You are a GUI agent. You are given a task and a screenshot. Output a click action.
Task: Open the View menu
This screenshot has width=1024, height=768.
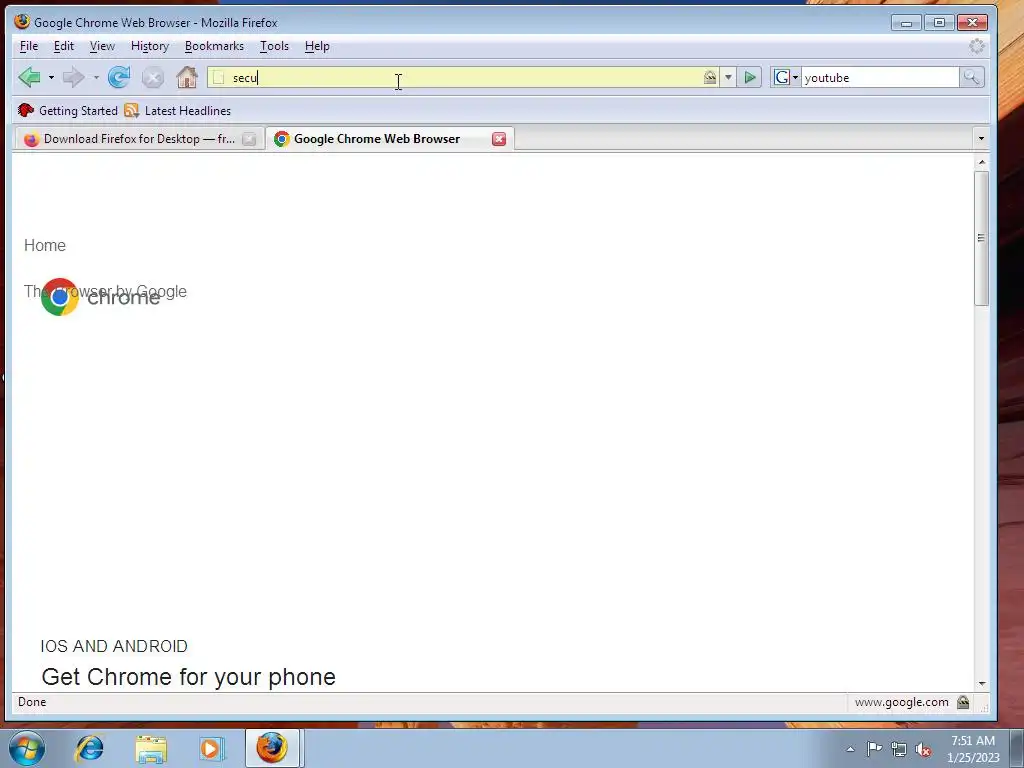[103, 46]
